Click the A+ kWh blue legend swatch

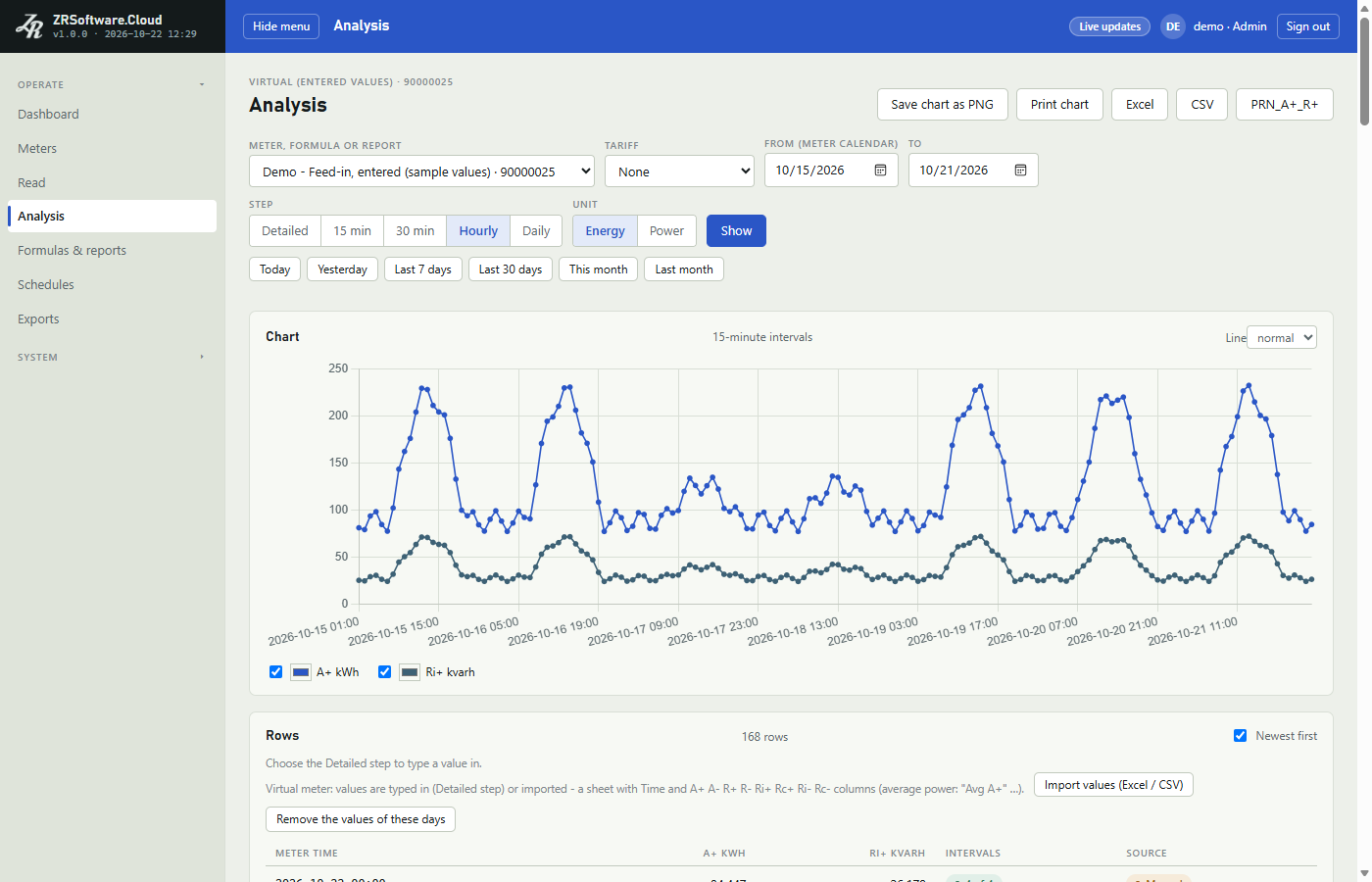click(x=301, y=672)
